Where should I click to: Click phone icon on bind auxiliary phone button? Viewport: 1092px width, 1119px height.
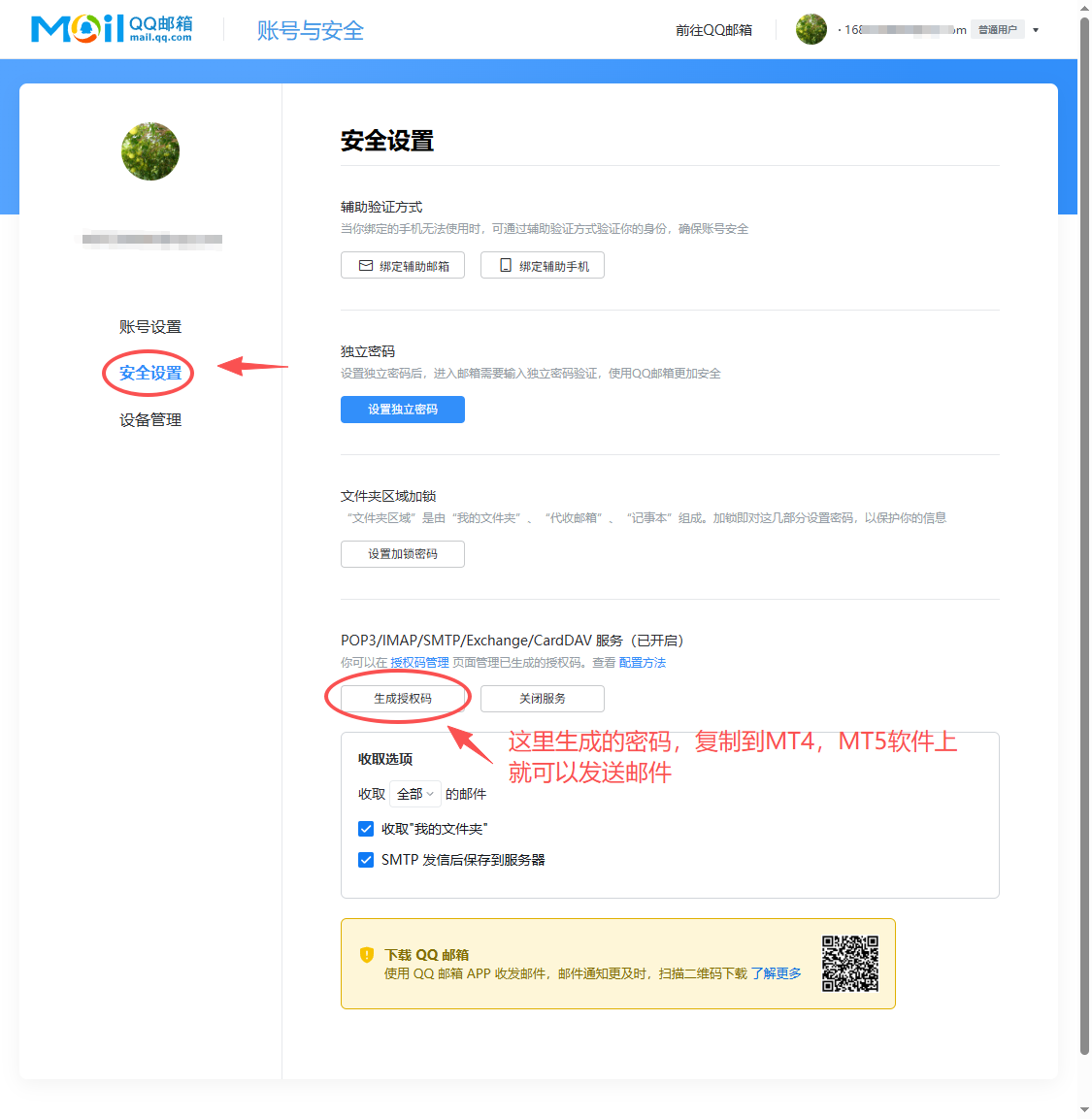pos(505,265)
